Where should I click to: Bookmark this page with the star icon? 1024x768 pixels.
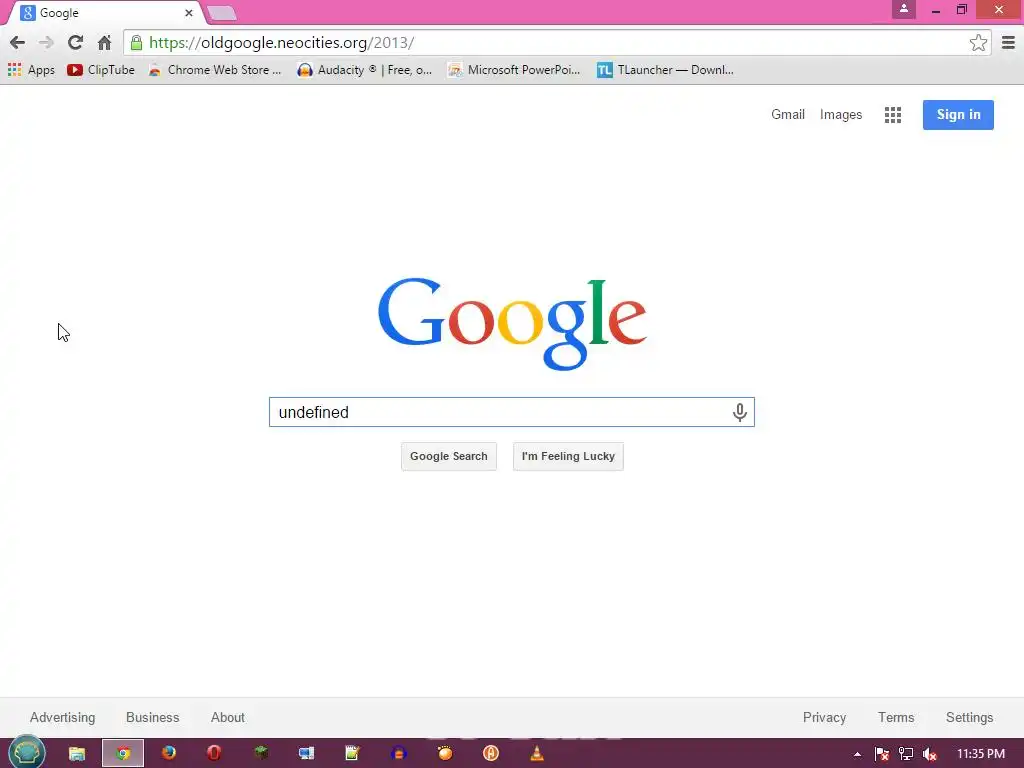click(x=978, y=43)
